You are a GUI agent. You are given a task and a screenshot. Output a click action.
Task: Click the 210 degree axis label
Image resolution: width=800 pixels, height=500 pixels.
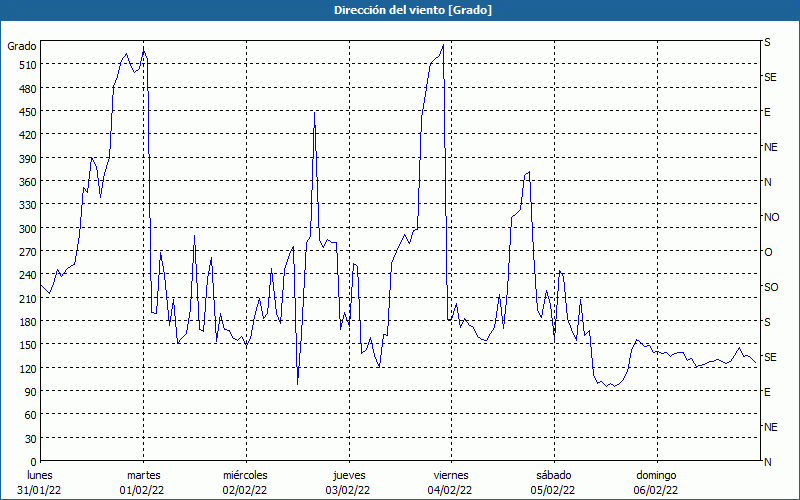pyautogui.click(x=29, y=298)
